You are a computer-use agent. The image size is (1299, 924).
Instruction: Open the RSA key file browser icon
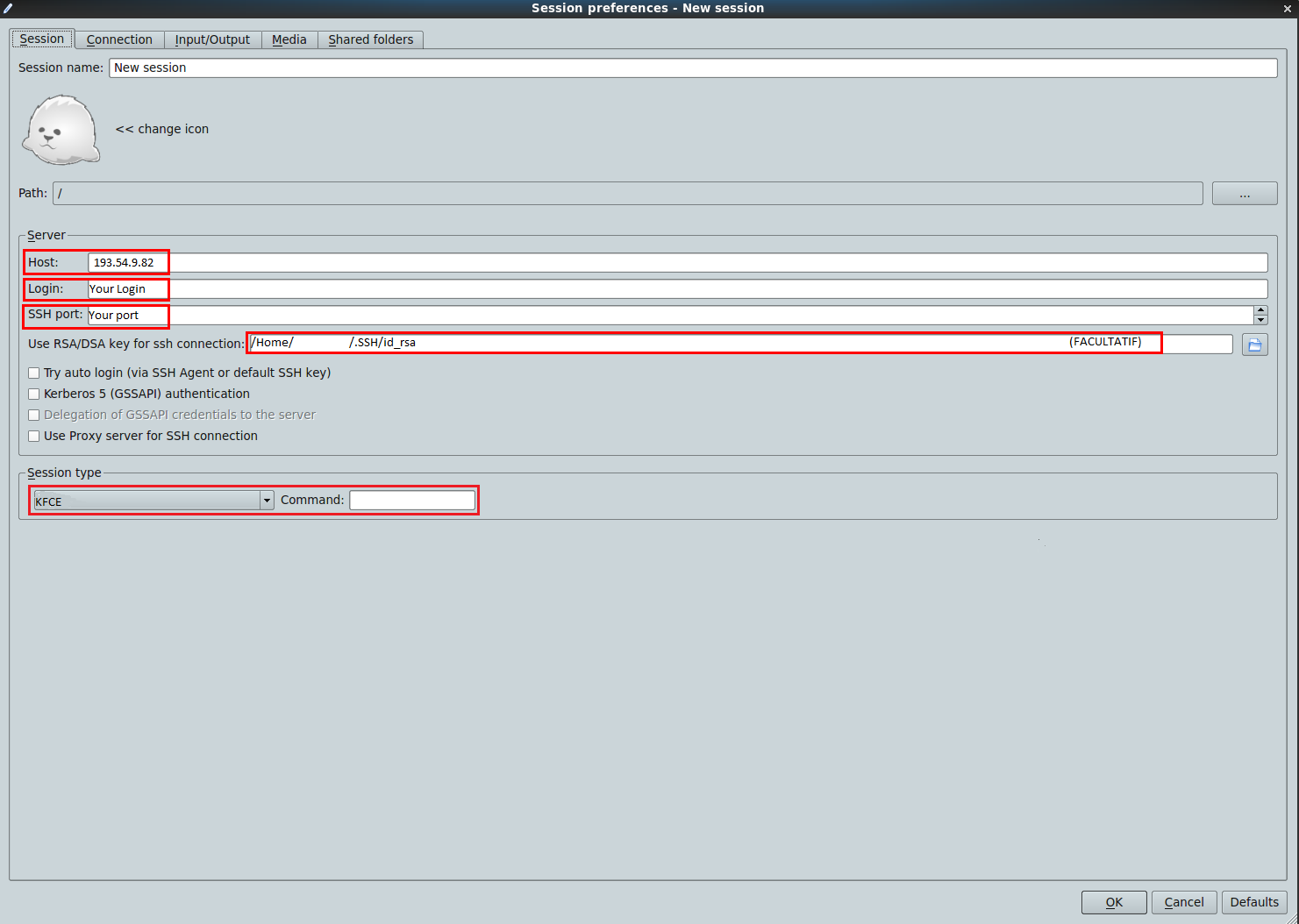(x=1255, y=345)
